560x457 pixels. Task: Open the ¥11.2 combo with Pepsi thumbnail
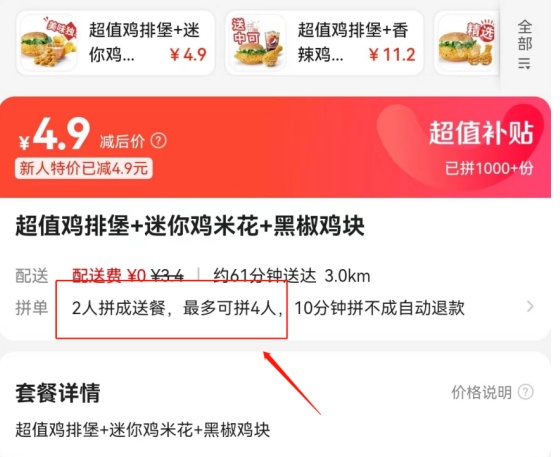(258, 43)
